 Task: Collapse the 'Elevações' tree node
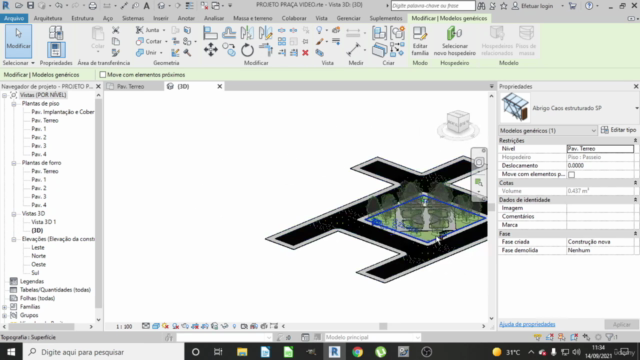[x=14, y=239]
